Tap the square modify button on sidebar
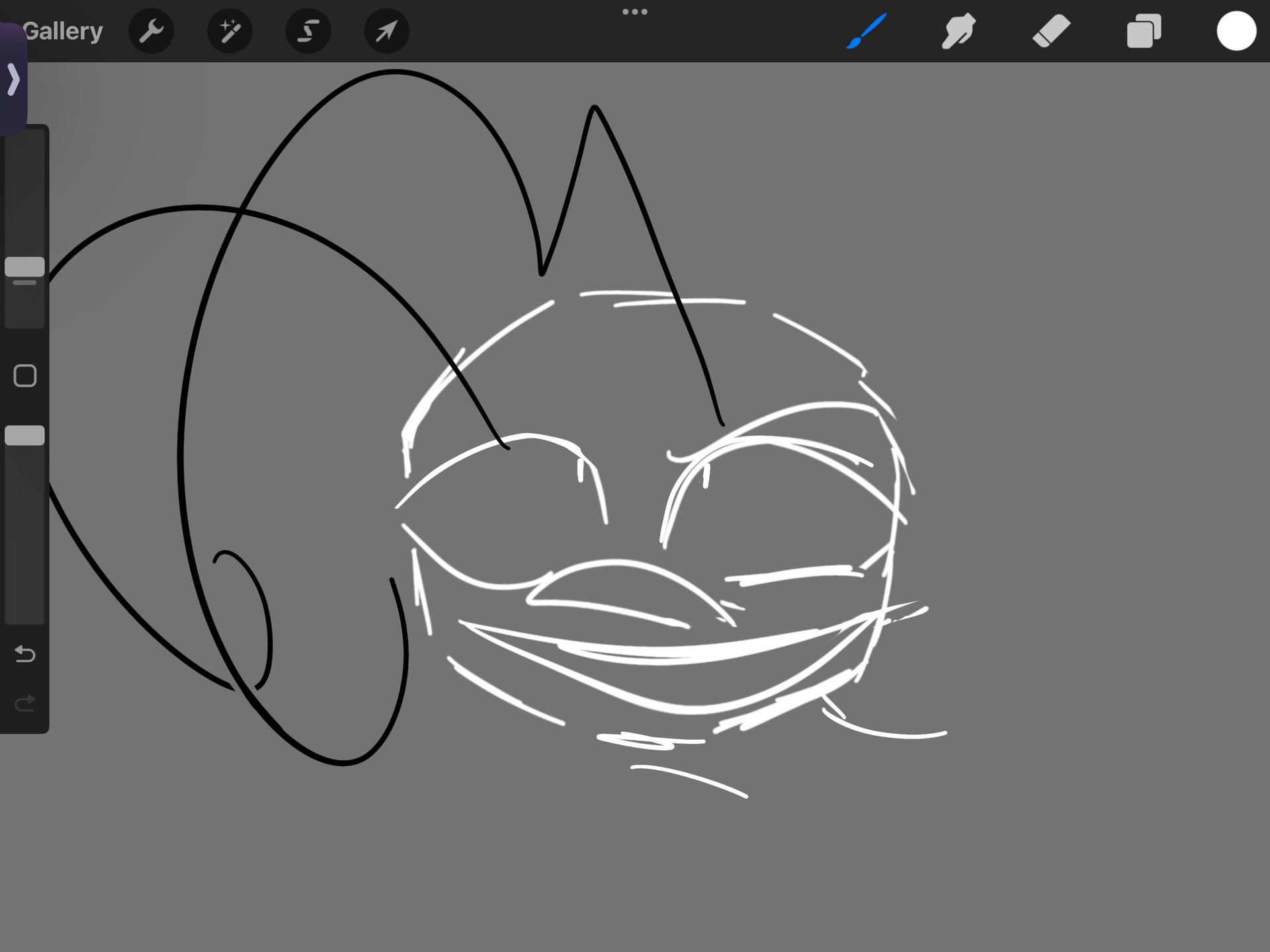This screenshot has width=1270, height=952. (25, 376)
